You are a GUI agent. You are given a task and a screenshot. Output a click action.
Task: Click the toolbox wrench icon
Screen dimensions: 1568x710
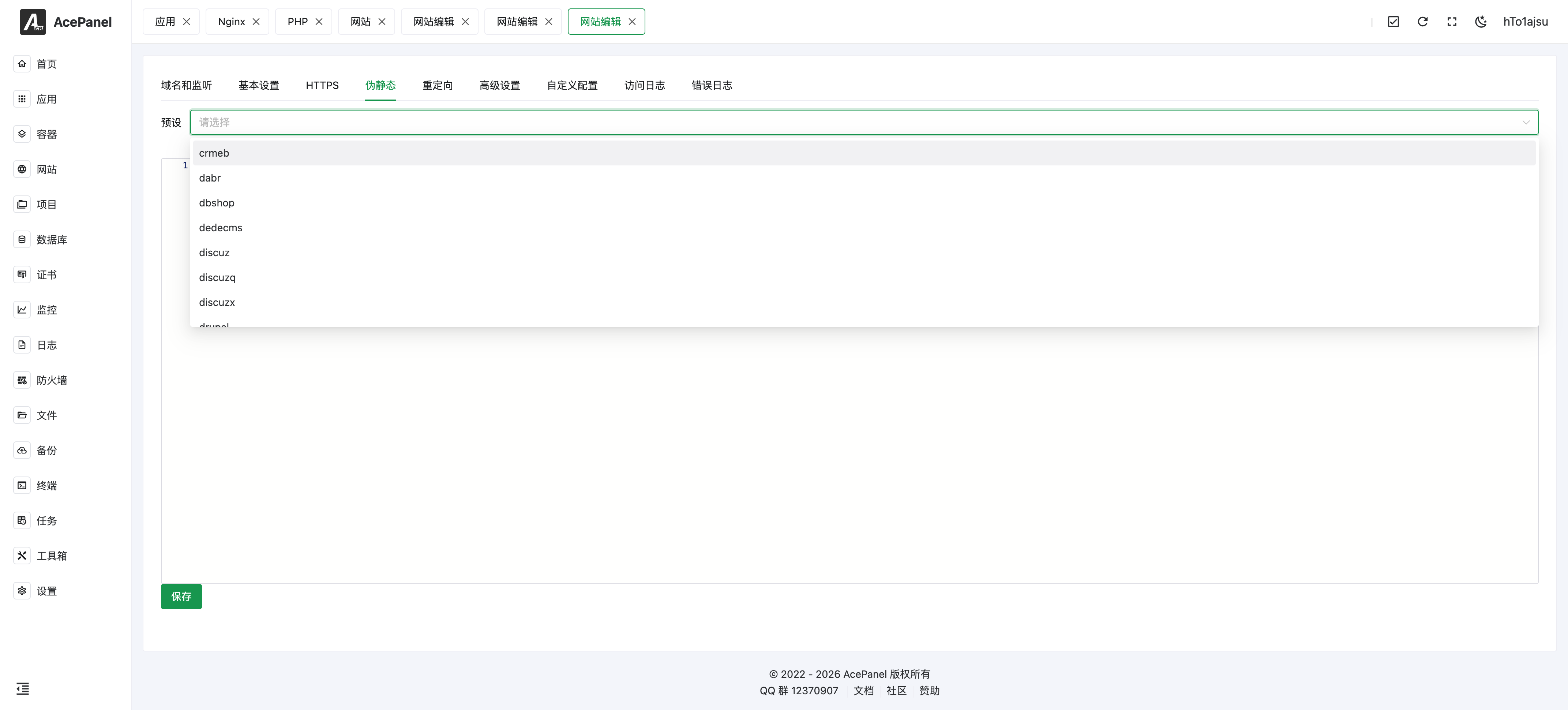(x=22, y=555)
